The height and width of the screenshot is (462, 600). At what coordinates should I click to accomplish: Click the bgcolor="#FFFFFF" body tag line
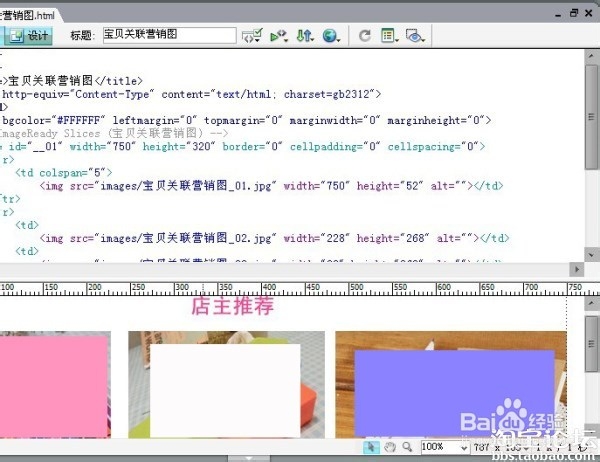click(246, 120)
